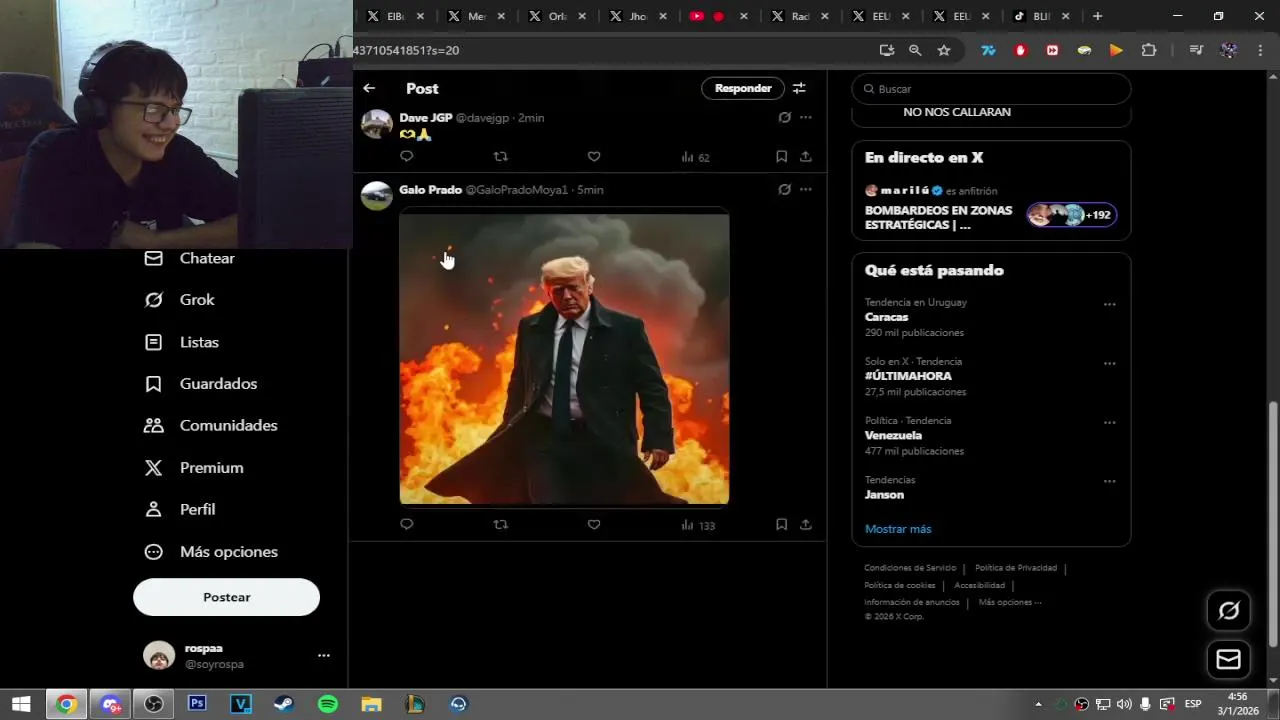Image resolution: width=1280 pixels, height=720 pixels.
Task: Expand Más opciones in the footer
Action: pyautogui.click(x=1010, y=602)
